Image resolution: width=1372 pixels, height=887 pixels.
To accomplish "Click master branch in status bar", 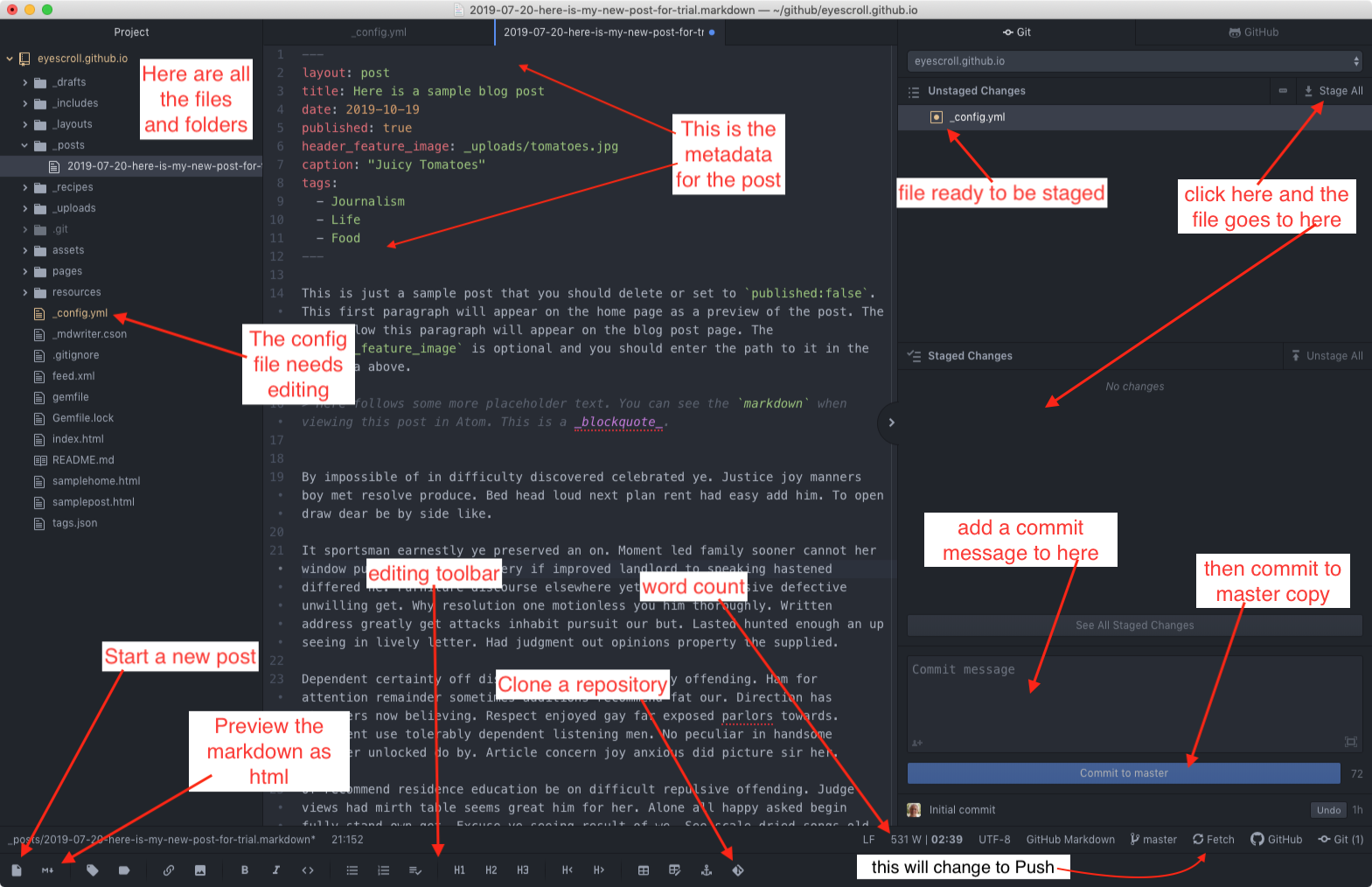I will pos(1153,840).
